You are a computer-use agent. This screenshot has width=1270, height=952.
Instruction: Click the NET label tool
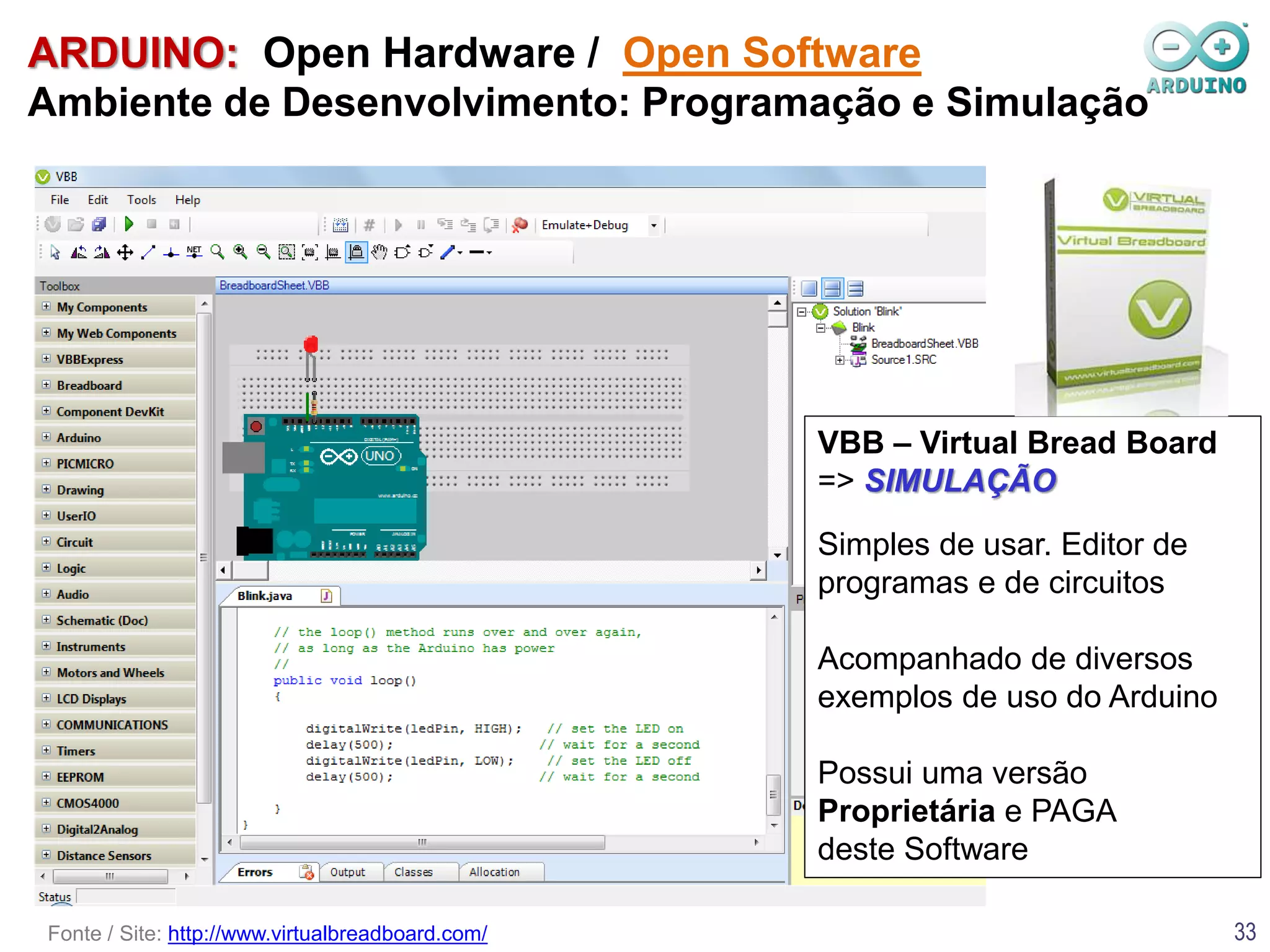[194, 252]
